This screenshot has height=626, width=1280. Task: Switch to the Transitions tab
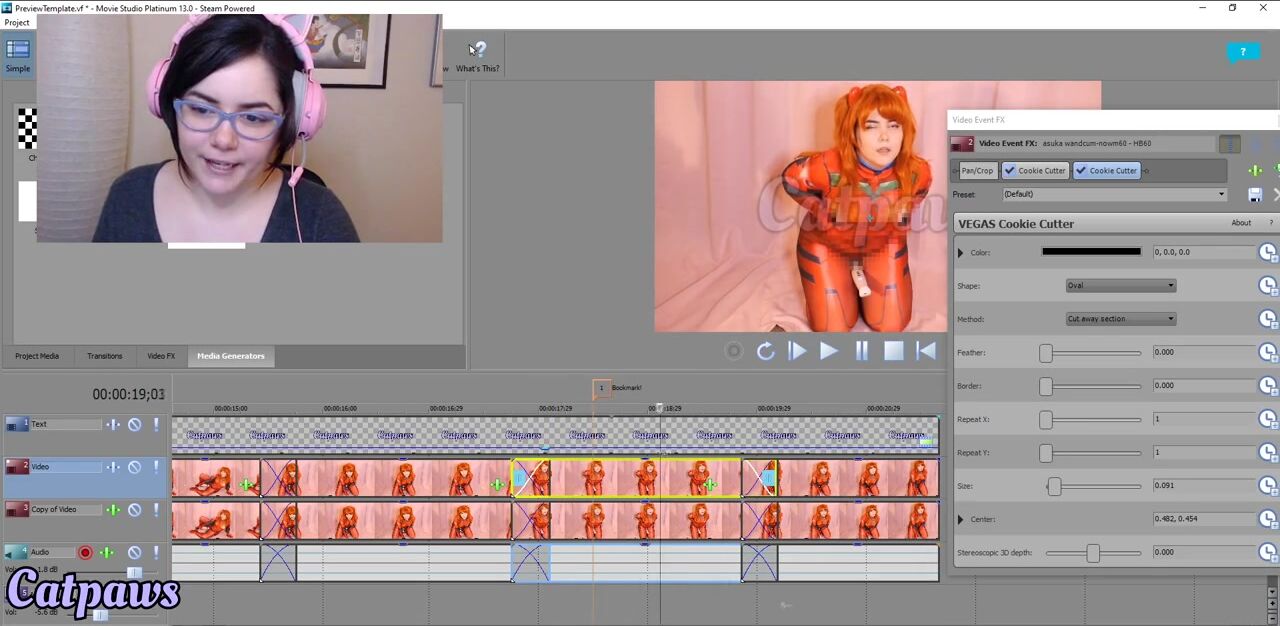pyautogui.click(x=104, y=356)
